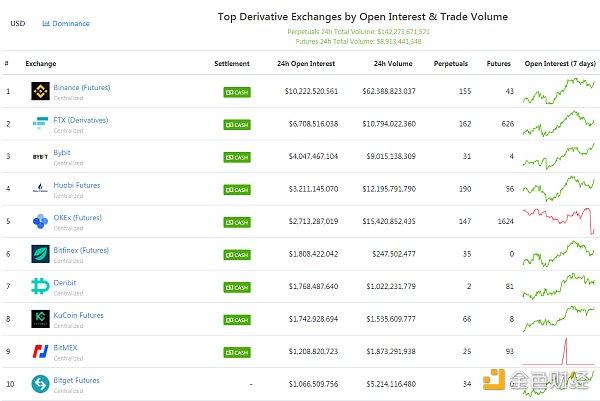This screenshot has height=401, width=600.
Task: Click the Cash settlement badge for Binance
Action: pos(237,92)
